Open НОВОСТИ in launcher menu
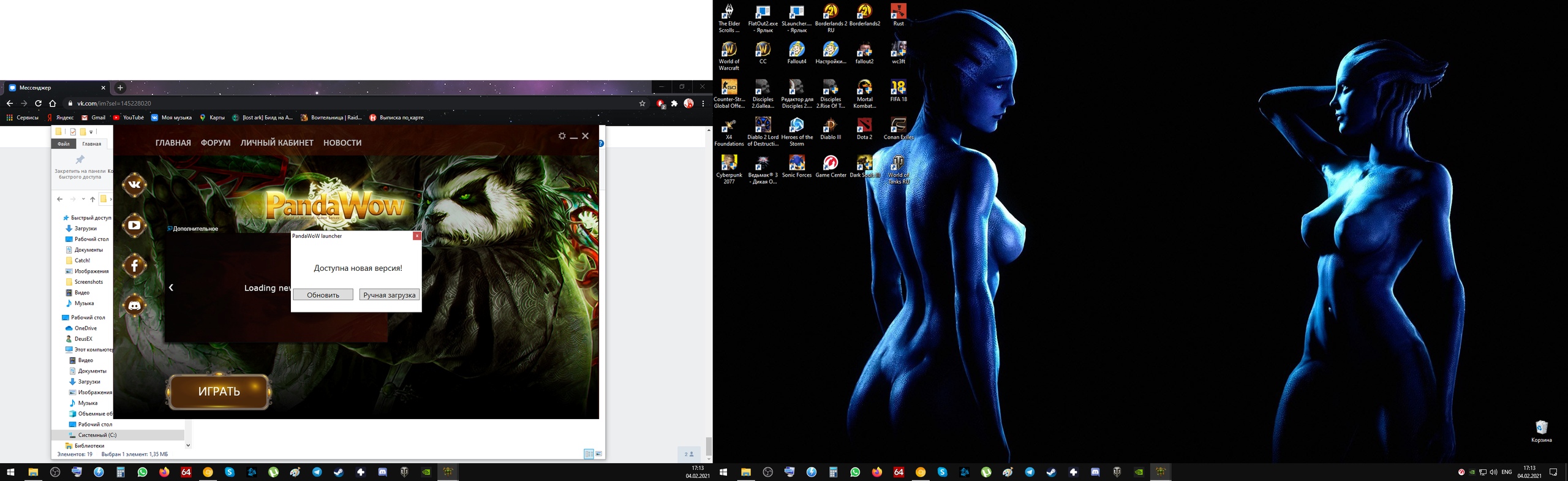1568x481 pixels. click(x=342, y=143)
